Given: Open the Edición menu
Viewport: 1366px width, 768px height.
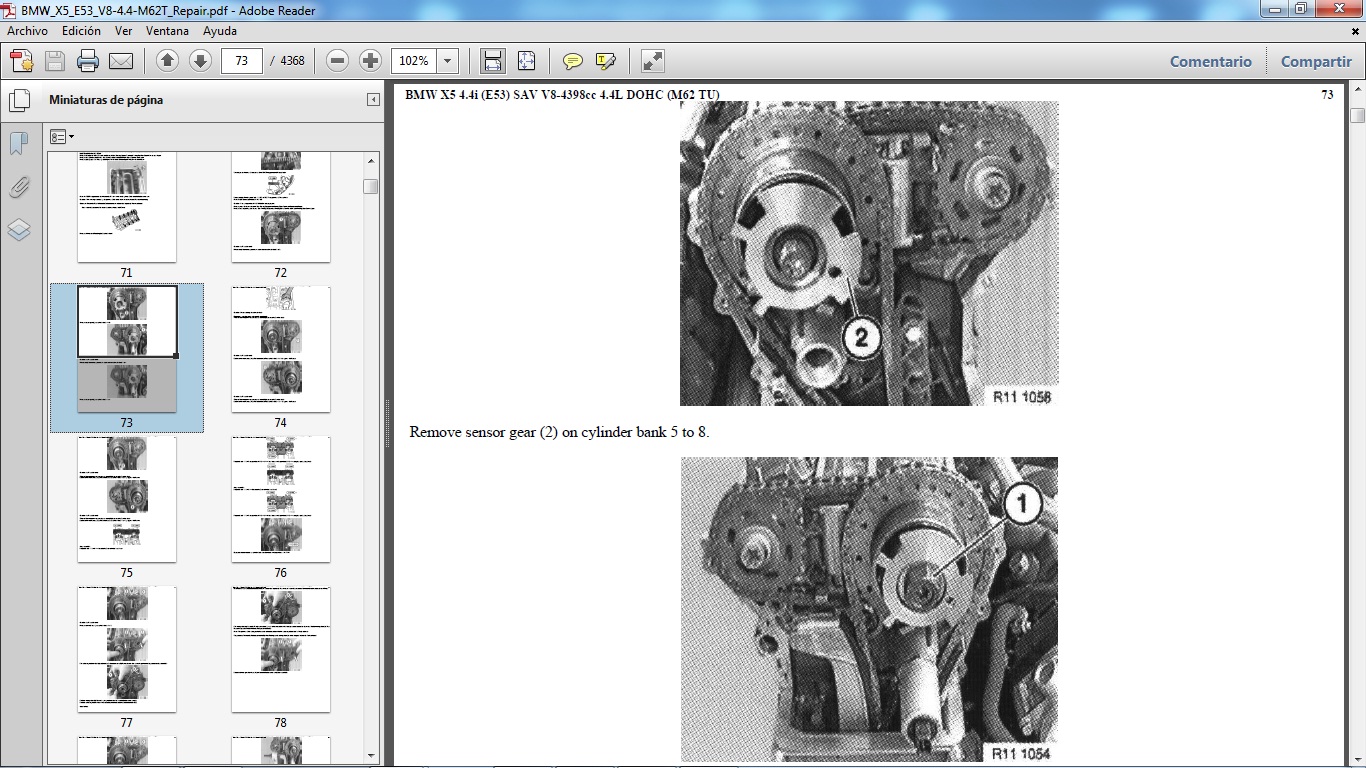Looking at the screenshot, I should coord(81,31).
